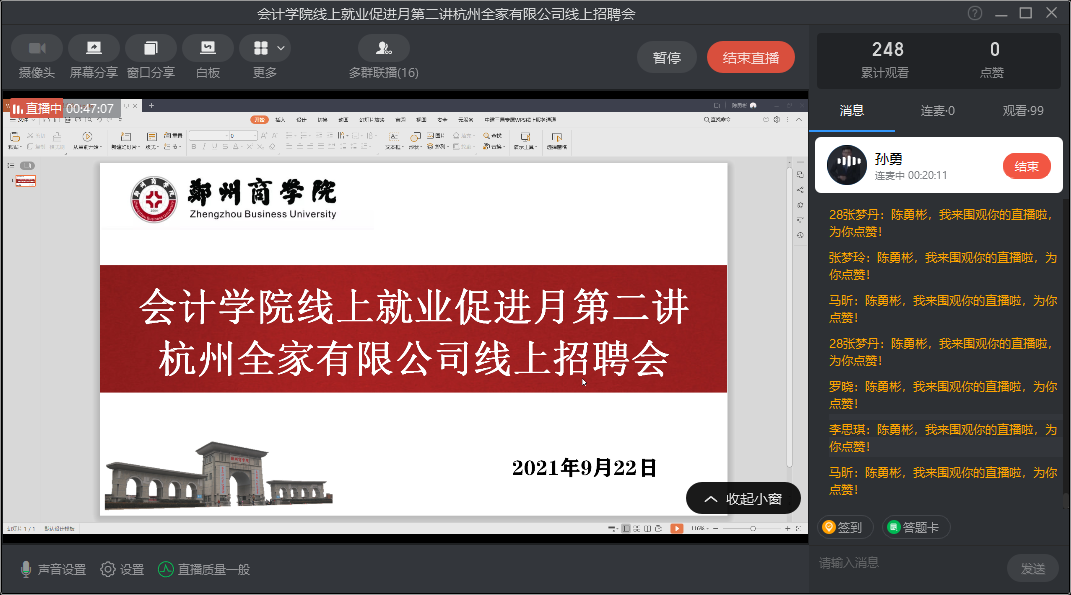1071x595 pixels.
Task: Open the 观看·99 viewers tab
Action: coord(1023,111)
